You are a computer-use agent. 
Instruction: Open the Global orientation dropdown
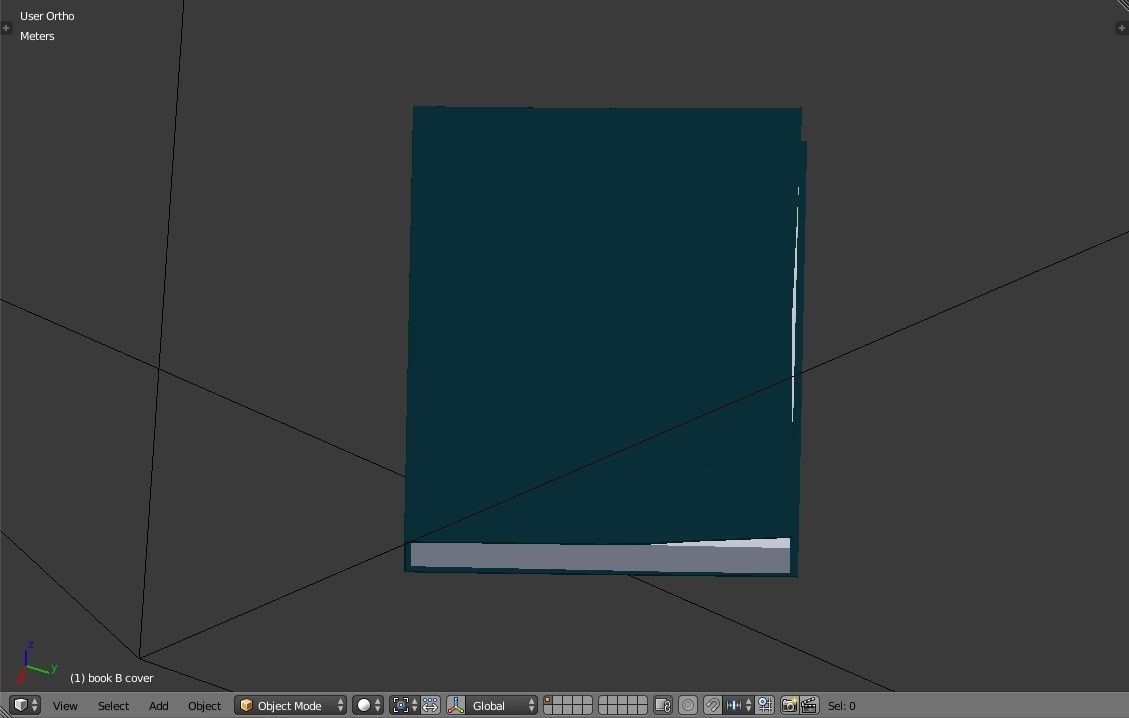point(502,705)
